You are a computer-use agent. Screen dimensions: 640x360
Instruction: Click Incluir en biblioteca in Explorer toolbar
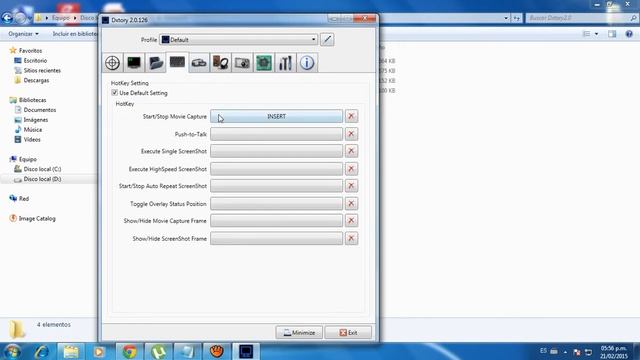75,34
